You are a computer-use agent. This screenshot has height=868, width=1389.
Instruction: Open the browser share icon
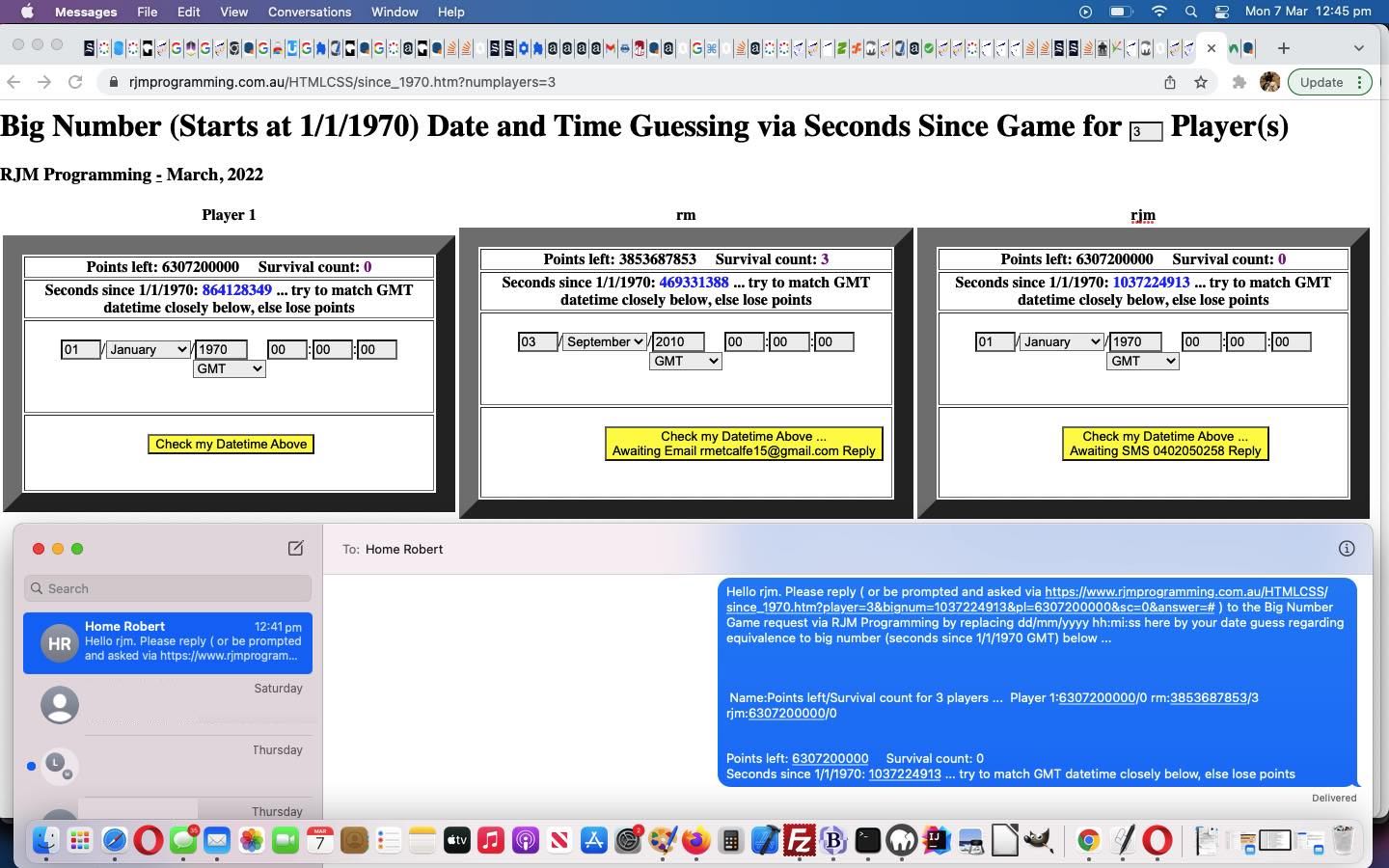pyautogui.click(x=1170, y=82)
